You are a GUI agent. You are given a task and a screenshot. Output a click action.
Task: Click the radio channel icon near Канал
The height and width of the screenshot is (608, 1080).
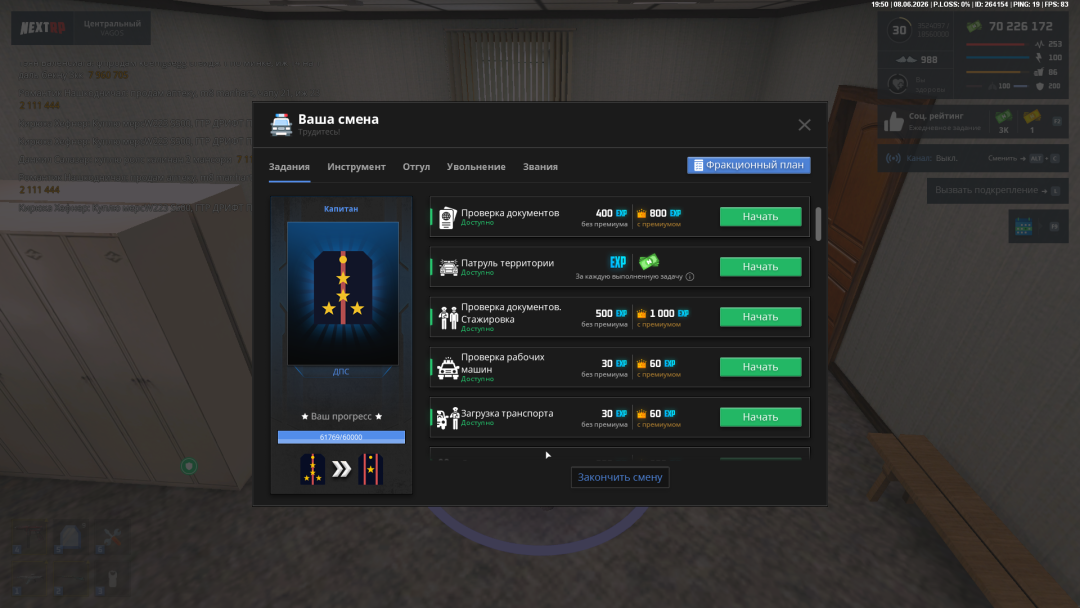[893, 158]
